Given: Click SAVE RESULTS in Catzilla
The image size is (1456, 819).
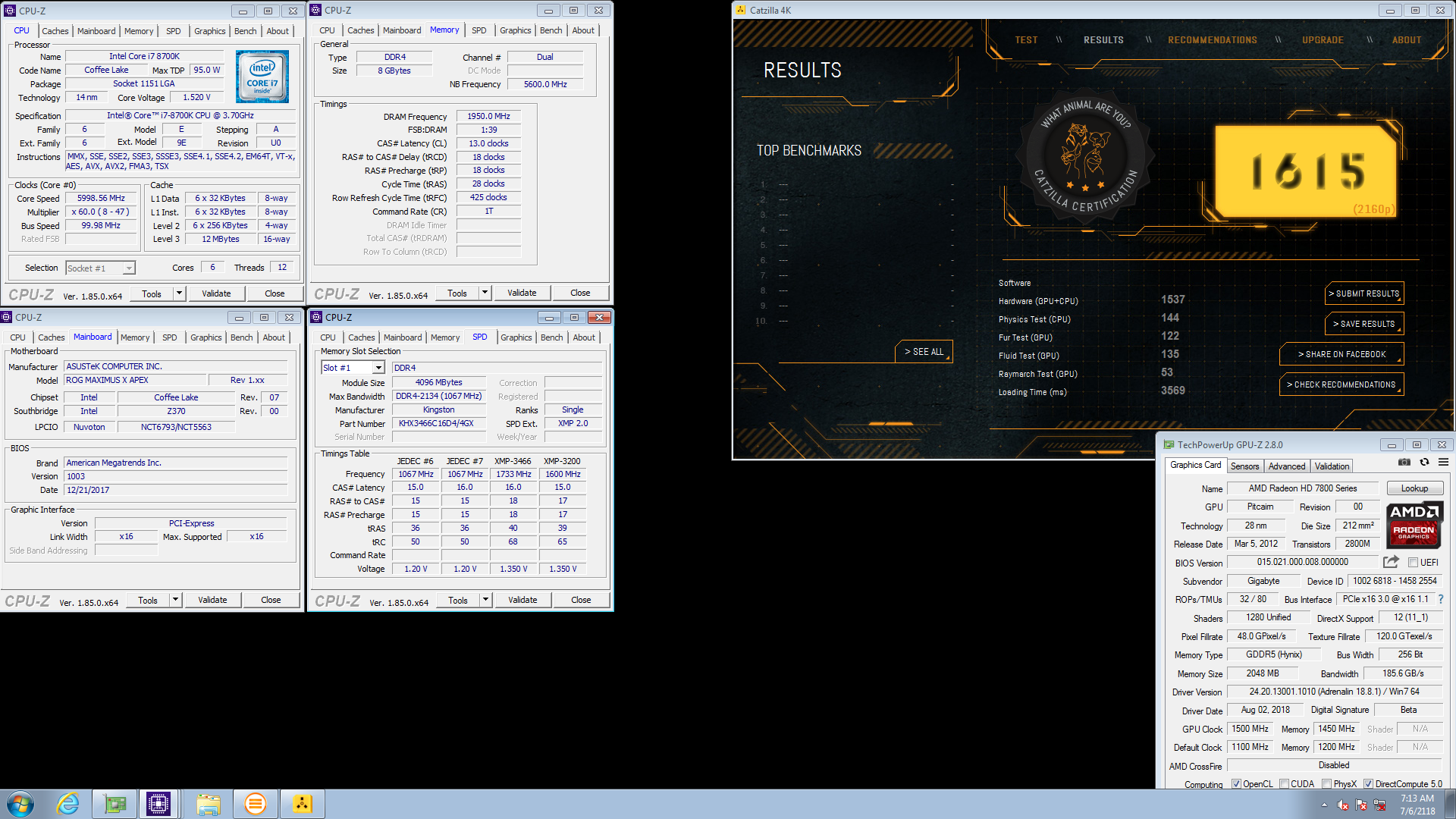Looking at the screenshot, I should coord(1363,324).
